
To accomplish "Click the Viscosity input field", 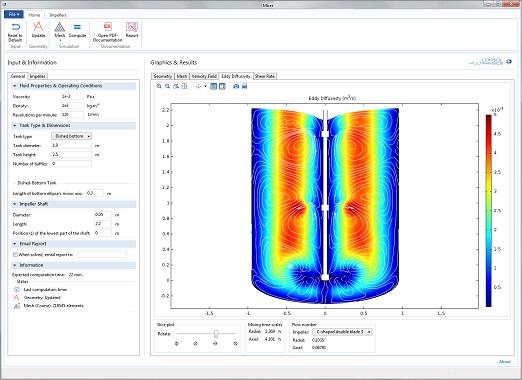I will coord(72,97).
